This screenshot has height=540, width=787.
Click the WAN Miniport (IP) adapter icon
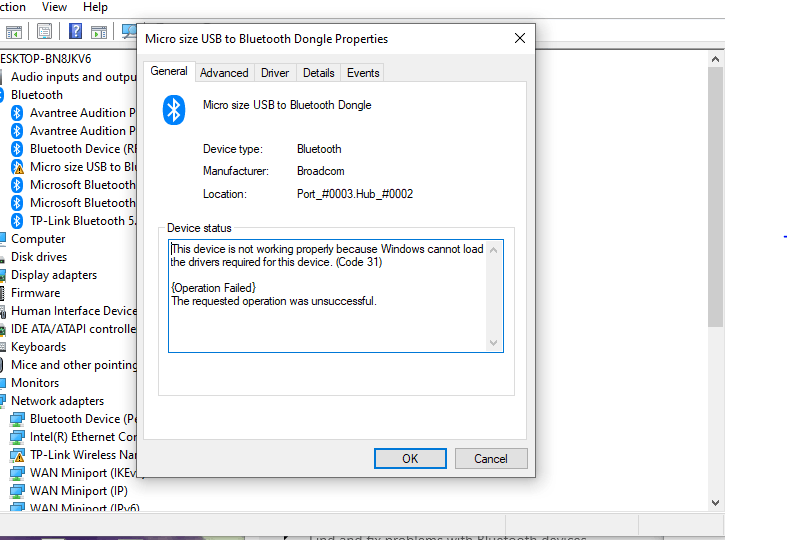pyautogui.click(x=17, y=491)
